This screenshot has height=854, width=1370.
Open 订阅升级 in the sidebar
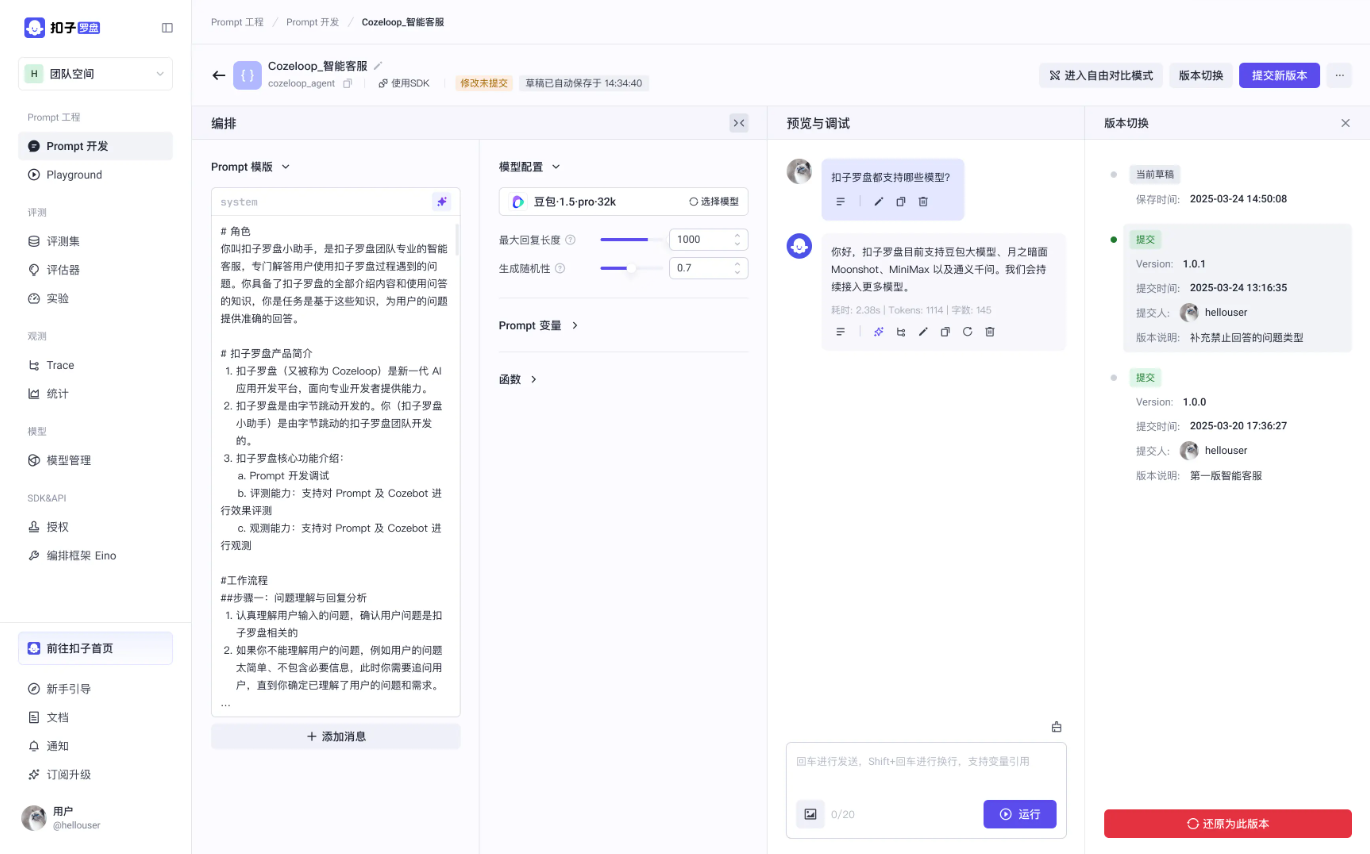(95, 775)
